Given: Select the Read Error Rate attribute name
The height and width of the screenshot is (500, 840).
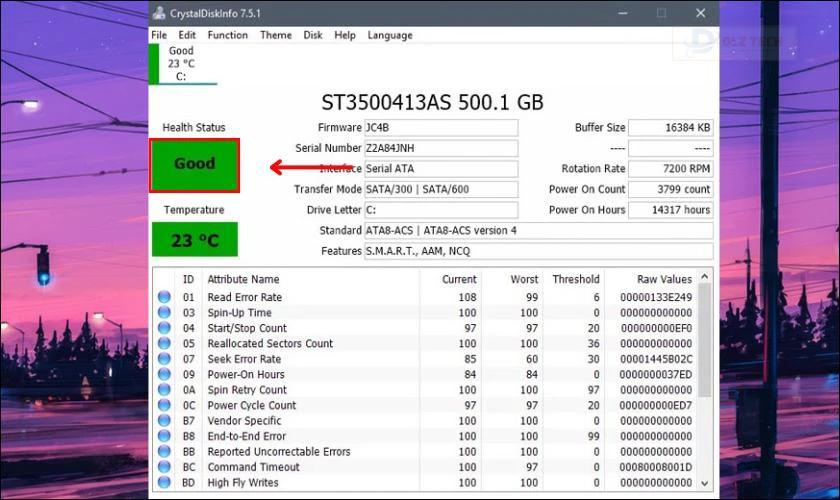Looking at the screenshot, I should [245, 297].
